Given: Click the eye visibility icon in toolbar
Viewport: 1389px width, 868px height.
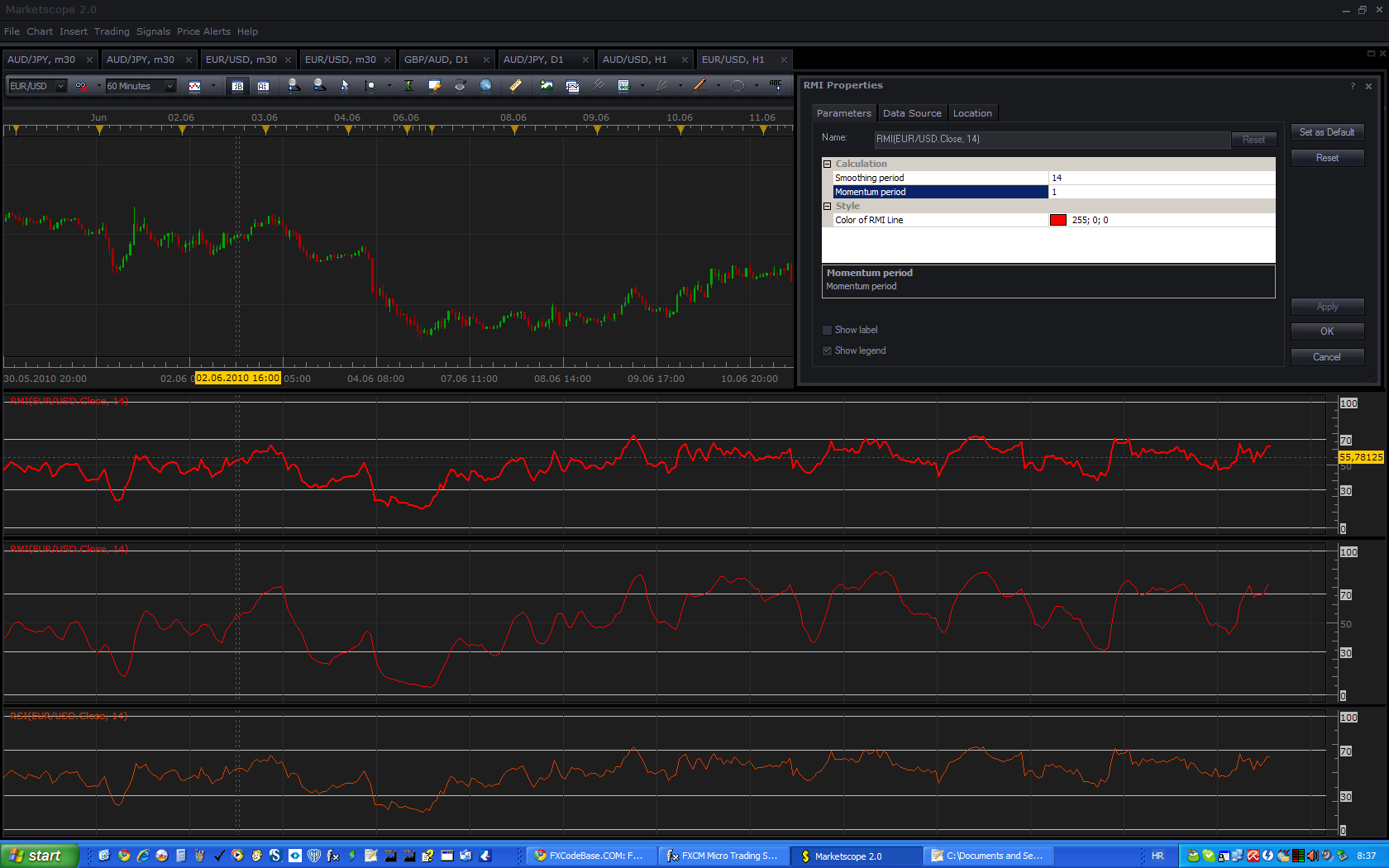Looking at the screenshot, I should [460, 86].
